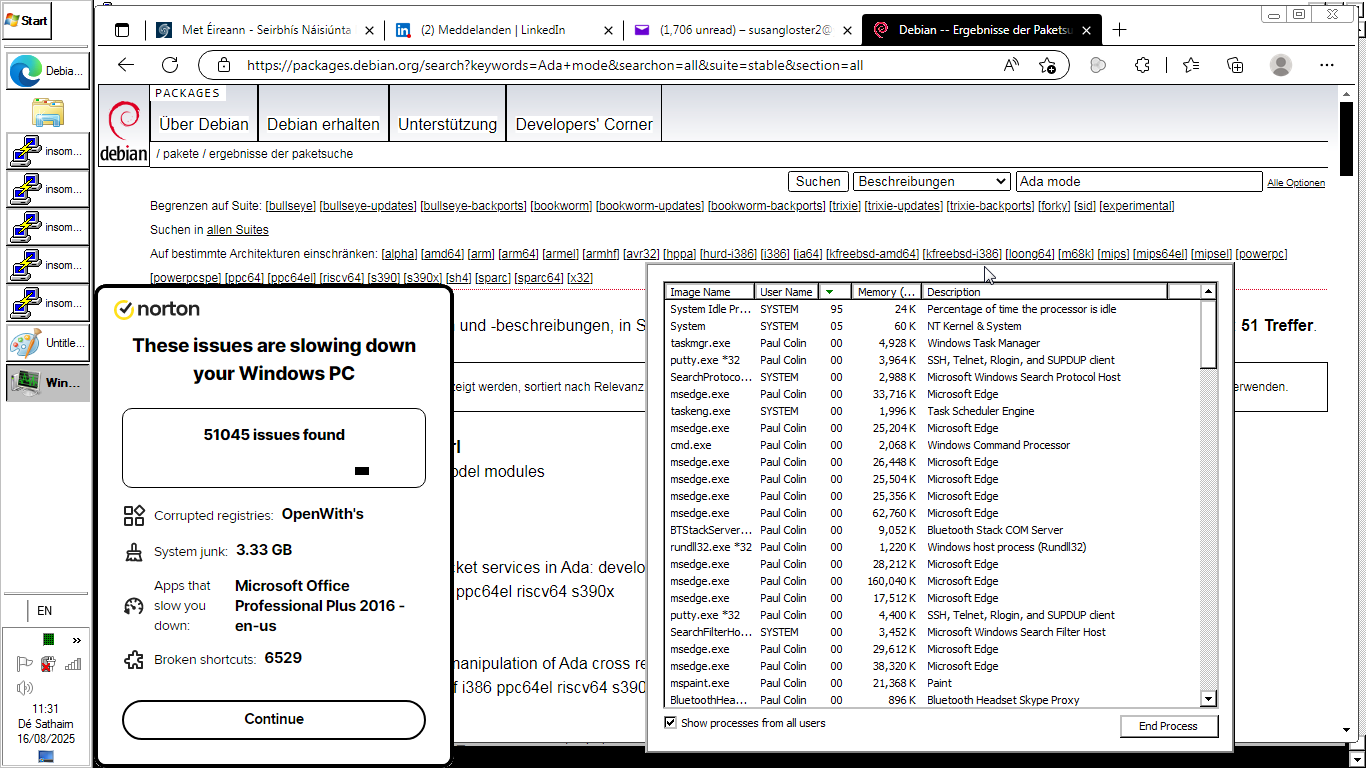Open Developers' Corner menu item
The height and width of the screenshot is (768, 1366).
(584, 125)
